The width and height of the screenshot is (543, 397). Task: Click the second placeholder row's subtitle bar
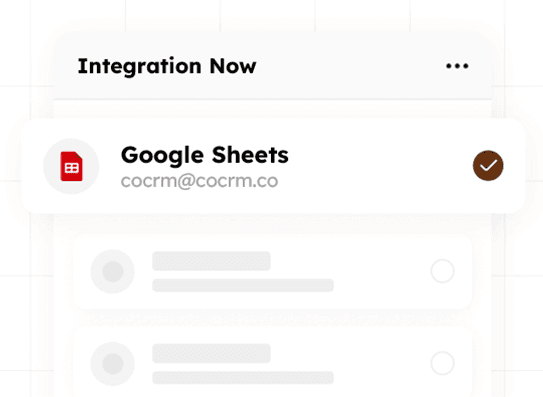(x=243, y=378)
